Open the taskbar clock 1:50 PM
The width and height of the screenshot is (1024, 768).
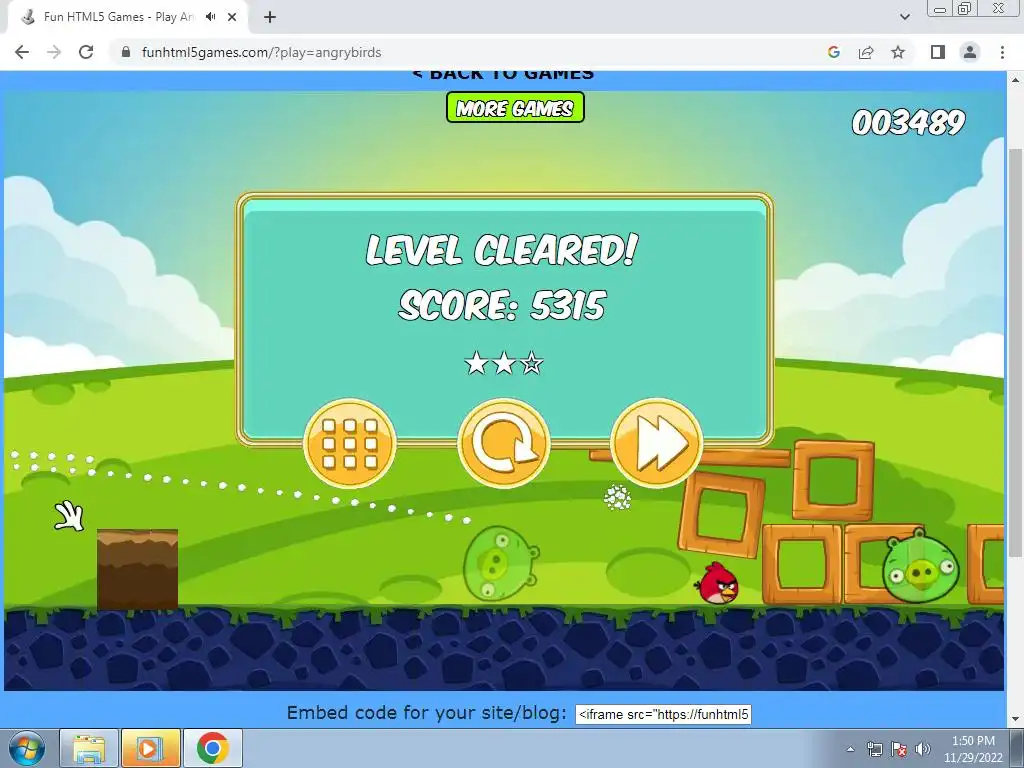coord(973,749)
